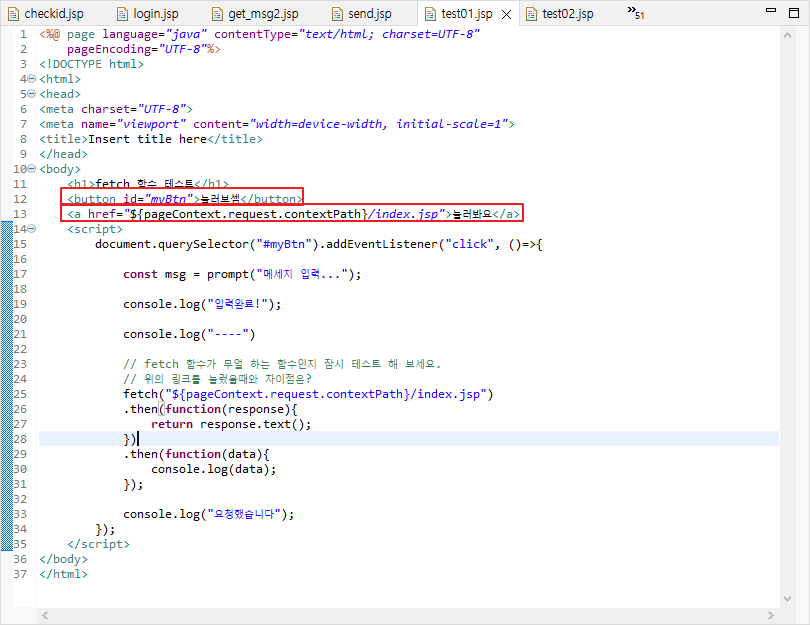This screenshot has width=810, height=625.
Task: Switch to the checkid.jsp editor tab
Action: coord(45,14)
